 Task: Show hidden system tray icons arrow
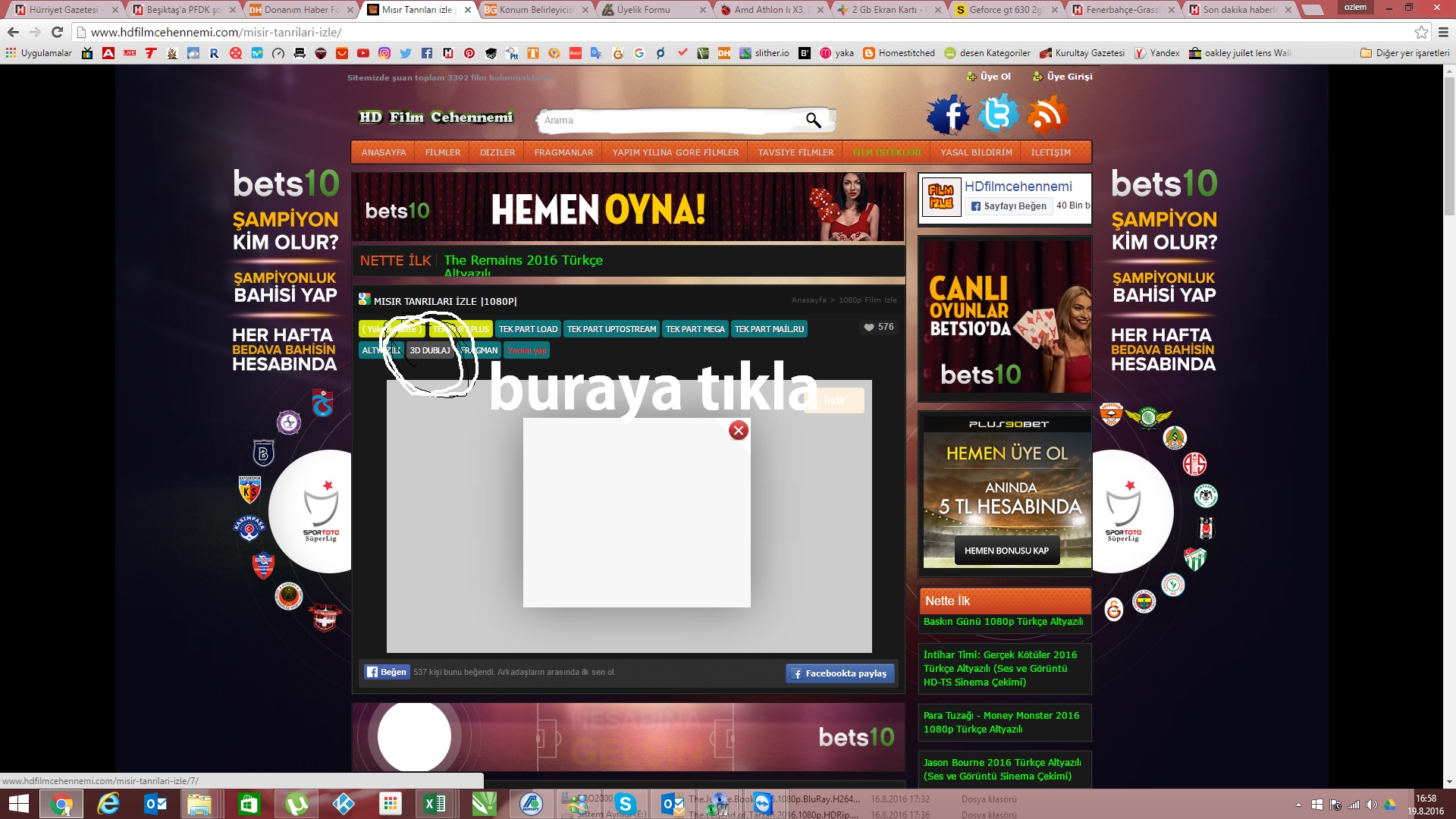1298,805
